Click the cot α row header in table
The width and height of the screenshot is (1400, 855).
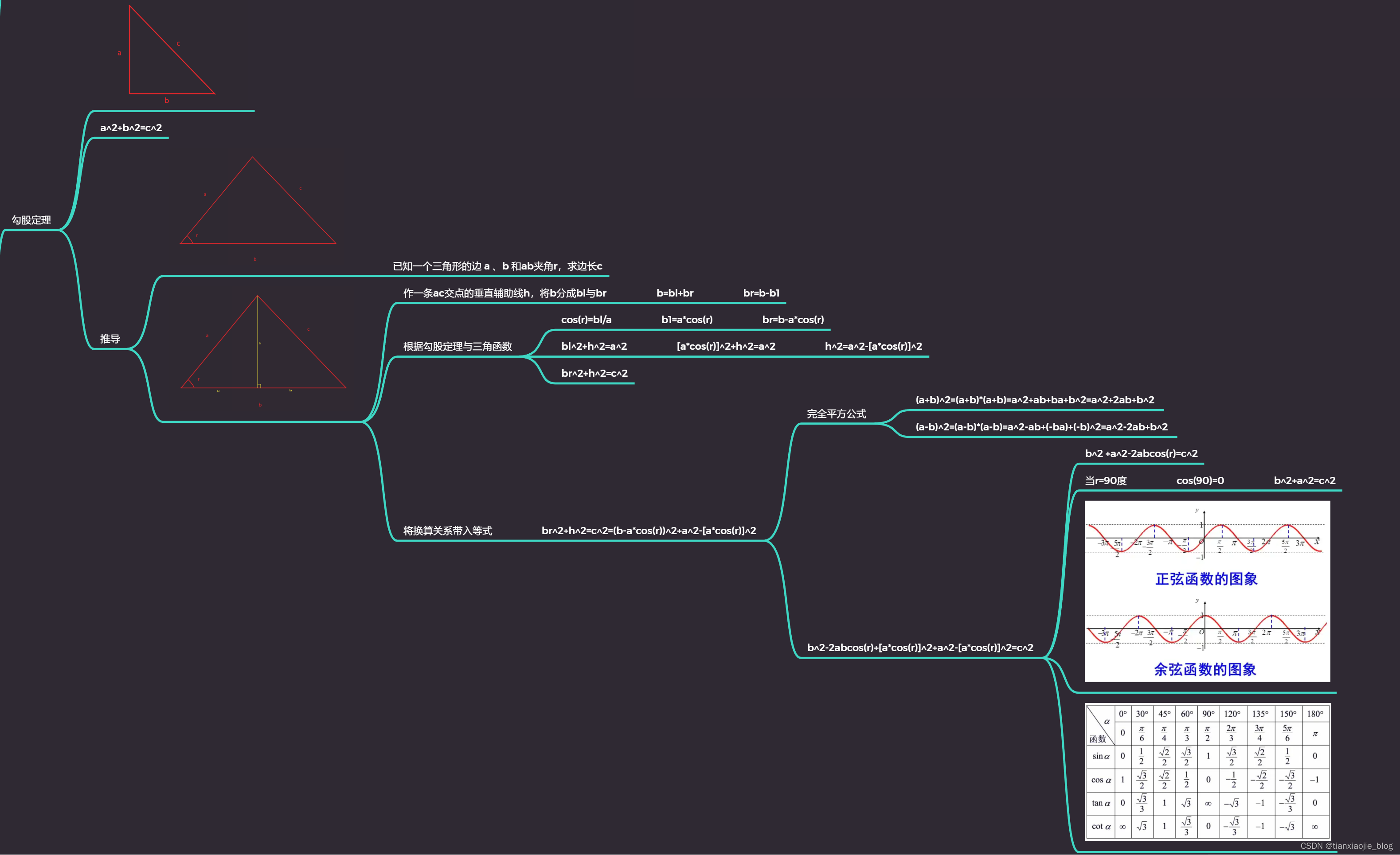click(x=1101, y=827)
